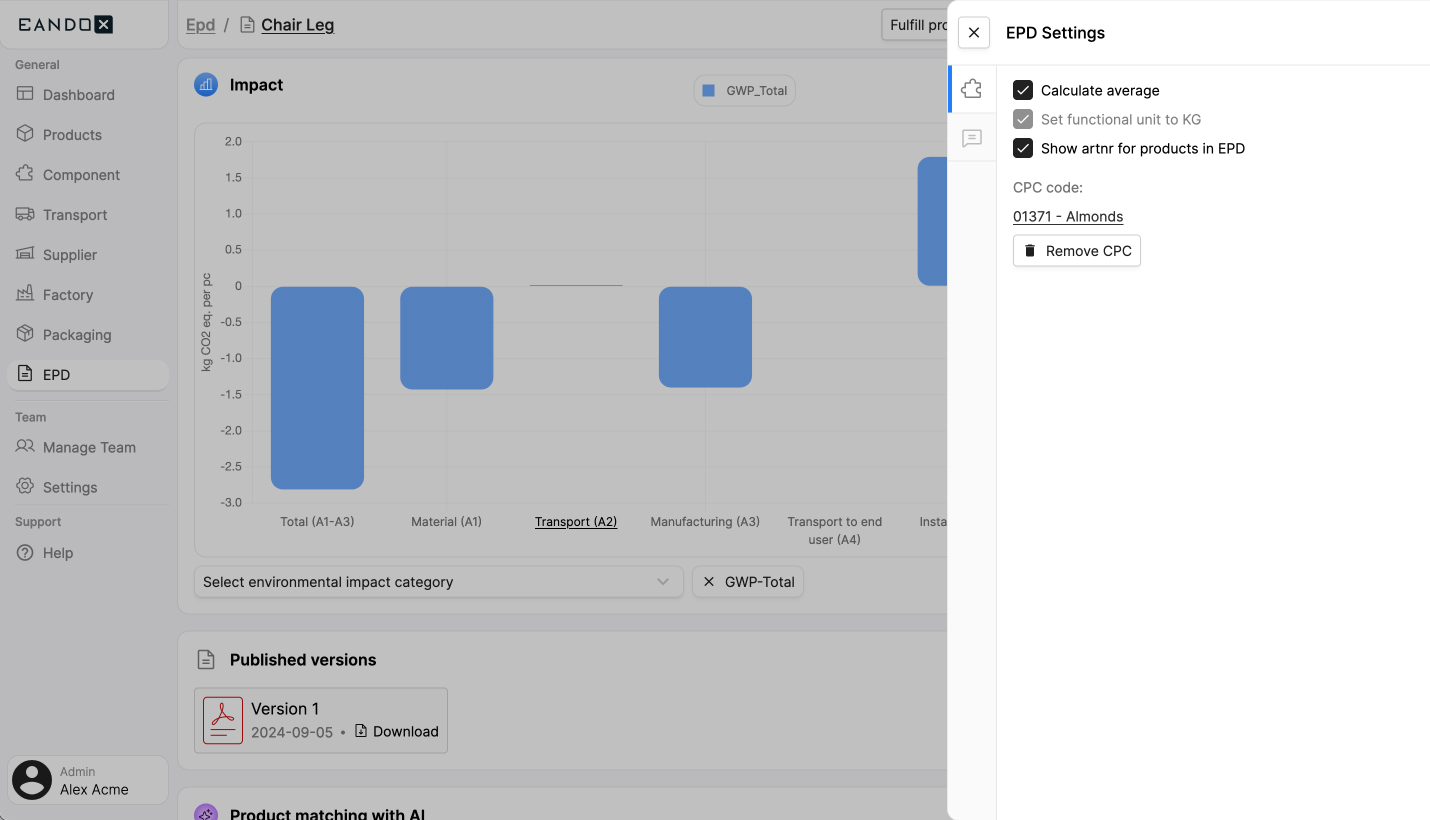Open the 01371 - Almonds CPC code link
Image resolution: width=1430 pixels, height=820 pixels.
click(x=1068, y=216)
